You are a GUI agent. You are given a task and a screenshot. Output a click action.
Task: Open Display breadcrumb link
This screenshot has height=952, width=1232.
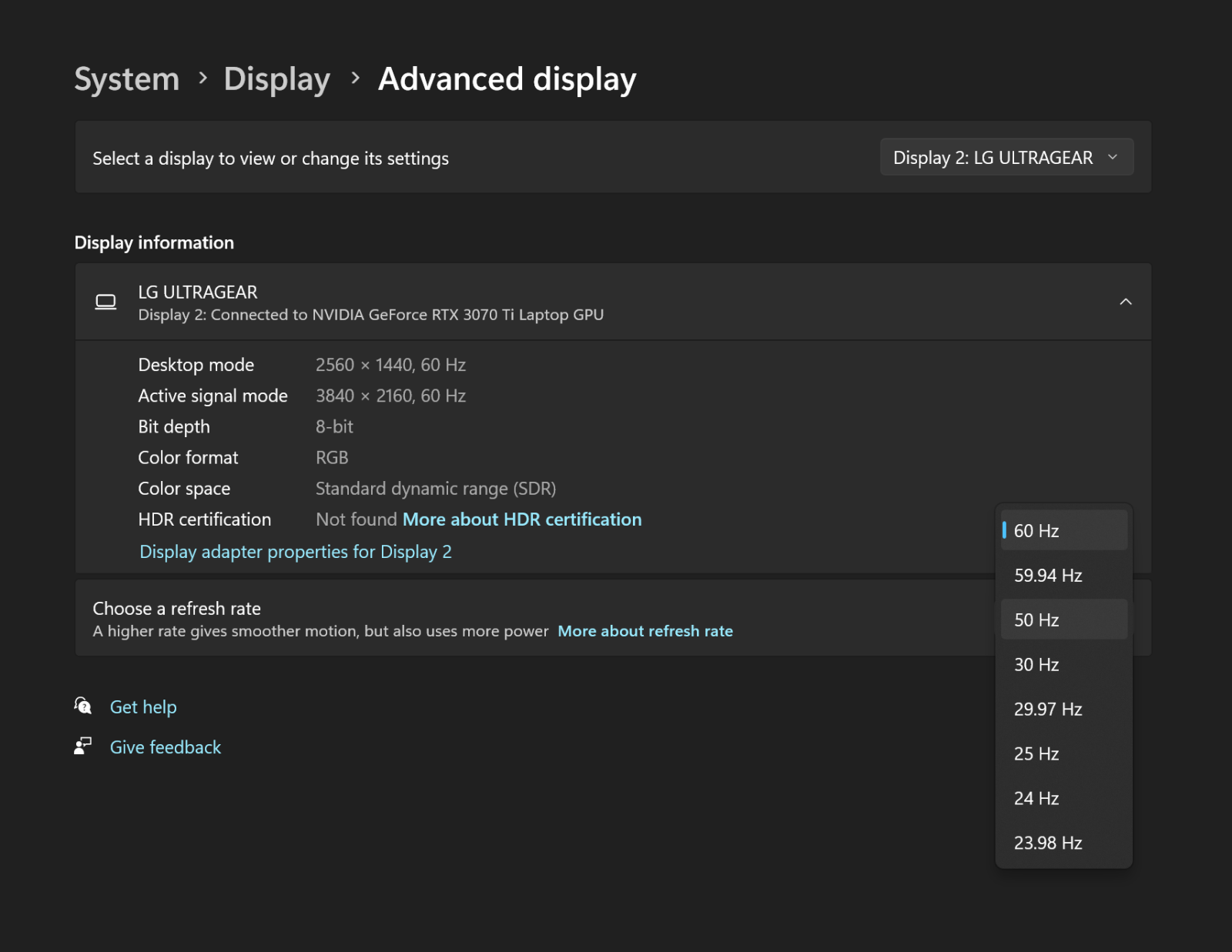point(277,79)
